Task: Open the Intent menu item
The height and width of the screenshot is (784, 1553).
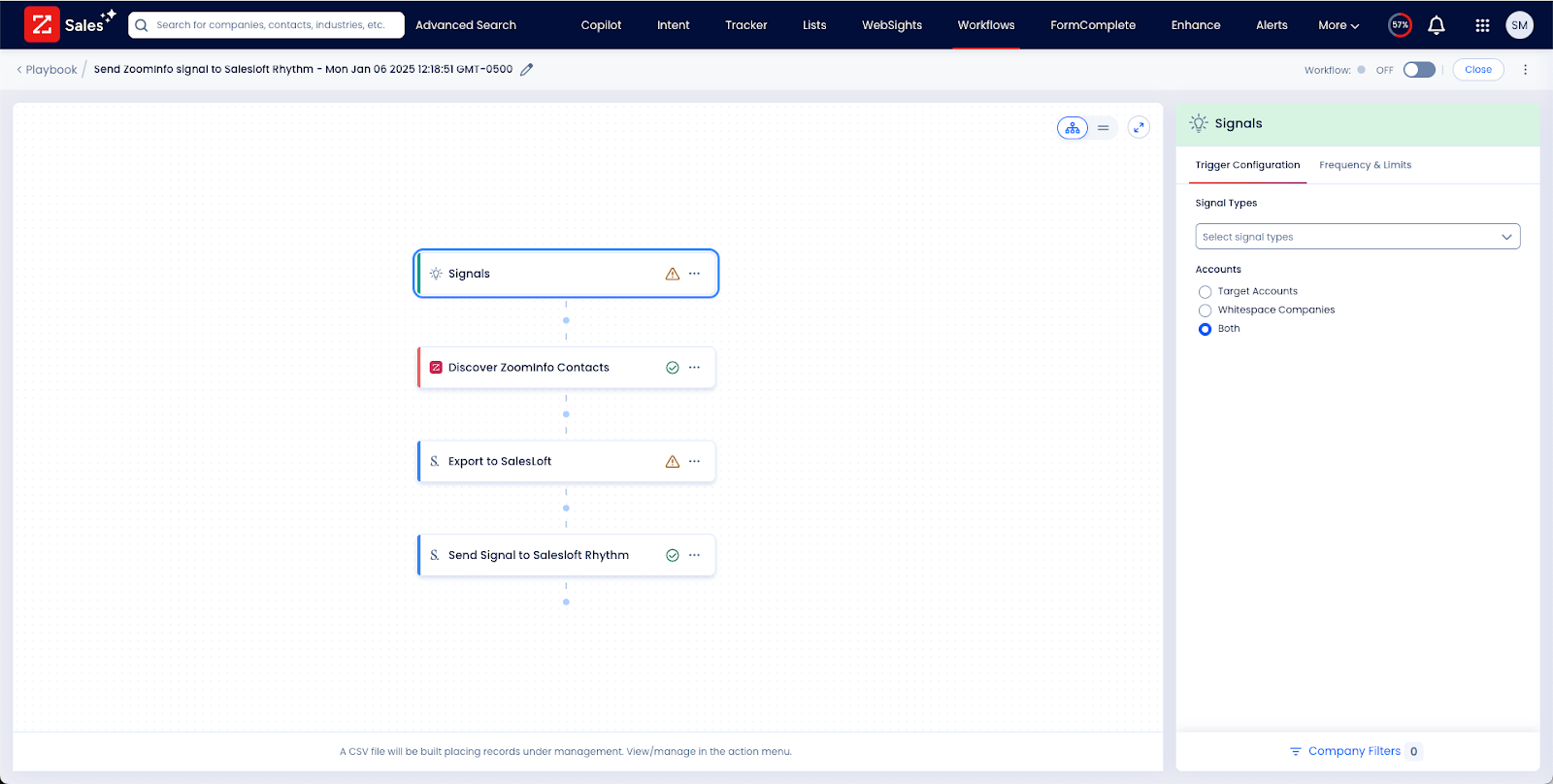Action: [x=673, y=25]
